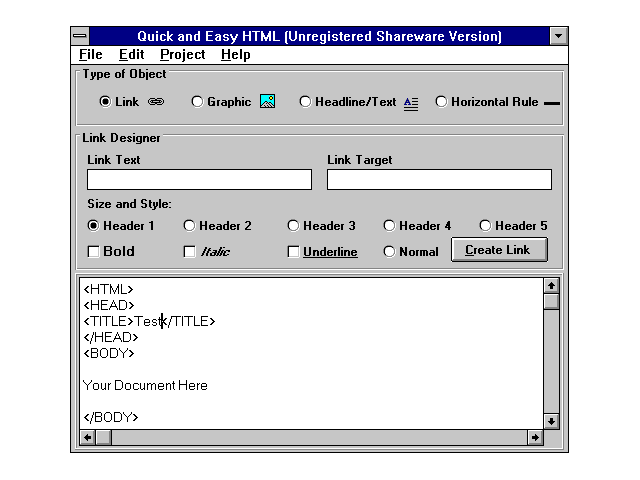Expand the Edit menu
This screenshot has width=640, height=480.
pyautogui.click(x=131, y=55)
